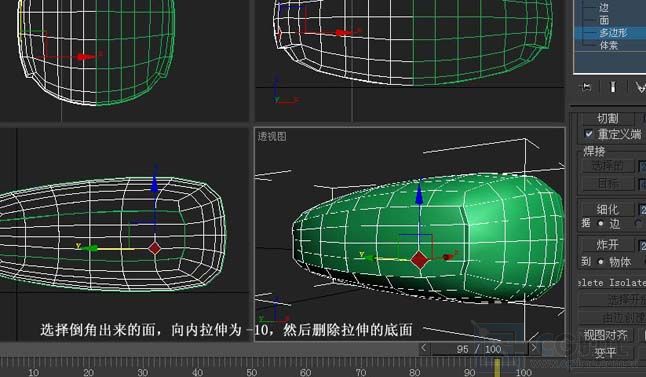The image size is (646, 377).
Task: Click the 变平 (Make Planar) button
Action: [605, 353]
